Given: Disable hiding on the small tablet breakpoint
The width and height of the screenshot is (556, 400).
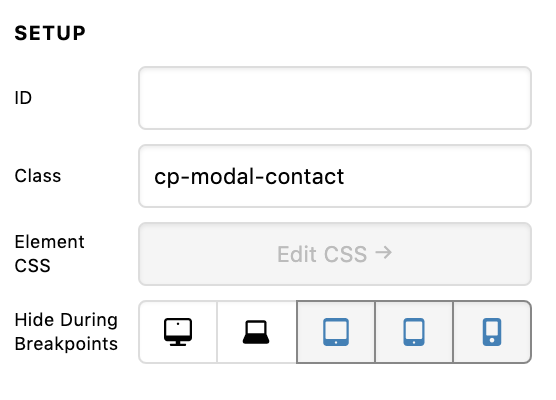Looking at the screenshot, I should (x=414, y=332).
